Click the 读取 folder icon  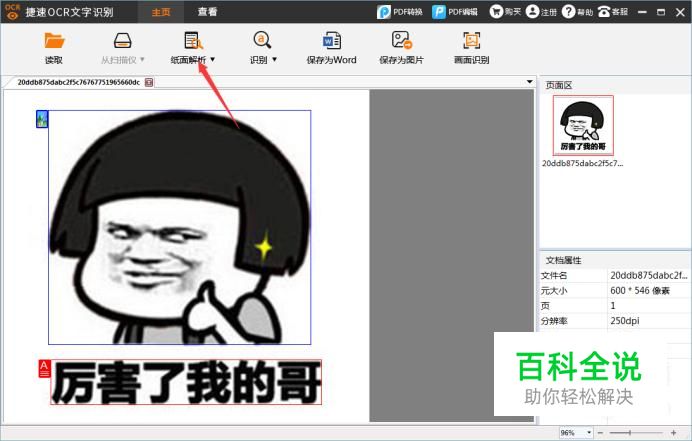click(x=54, y=41)
